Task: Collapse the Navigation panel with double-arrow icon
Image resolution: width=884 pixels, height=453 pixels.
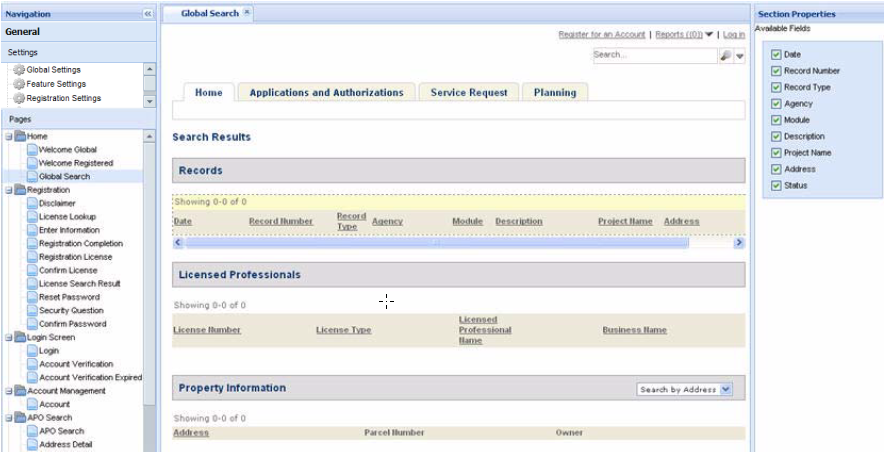Action: (148, 14)
